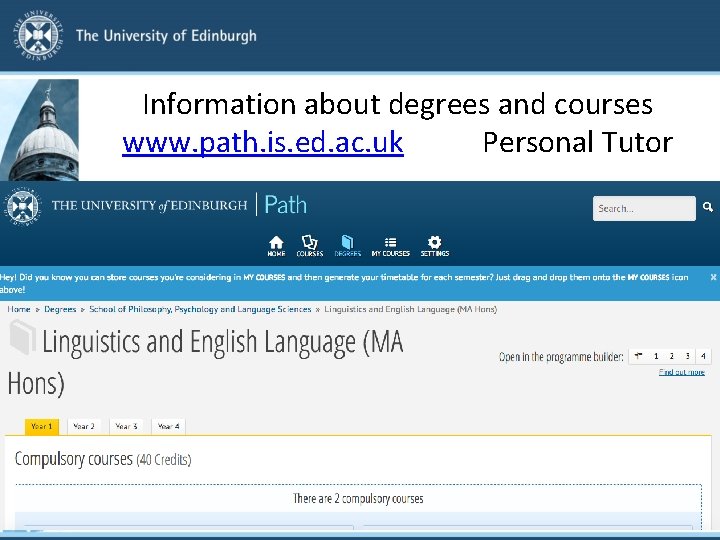This screenshot has width=720, height=540.
Task: Open the programme builder for year 4
Action: click(x=703, y=356)
